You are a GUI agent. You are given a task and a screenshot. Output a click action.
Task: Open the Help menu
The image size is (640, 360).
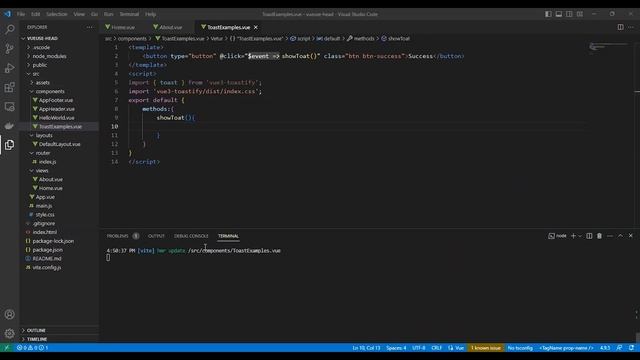tap(151, 14)
